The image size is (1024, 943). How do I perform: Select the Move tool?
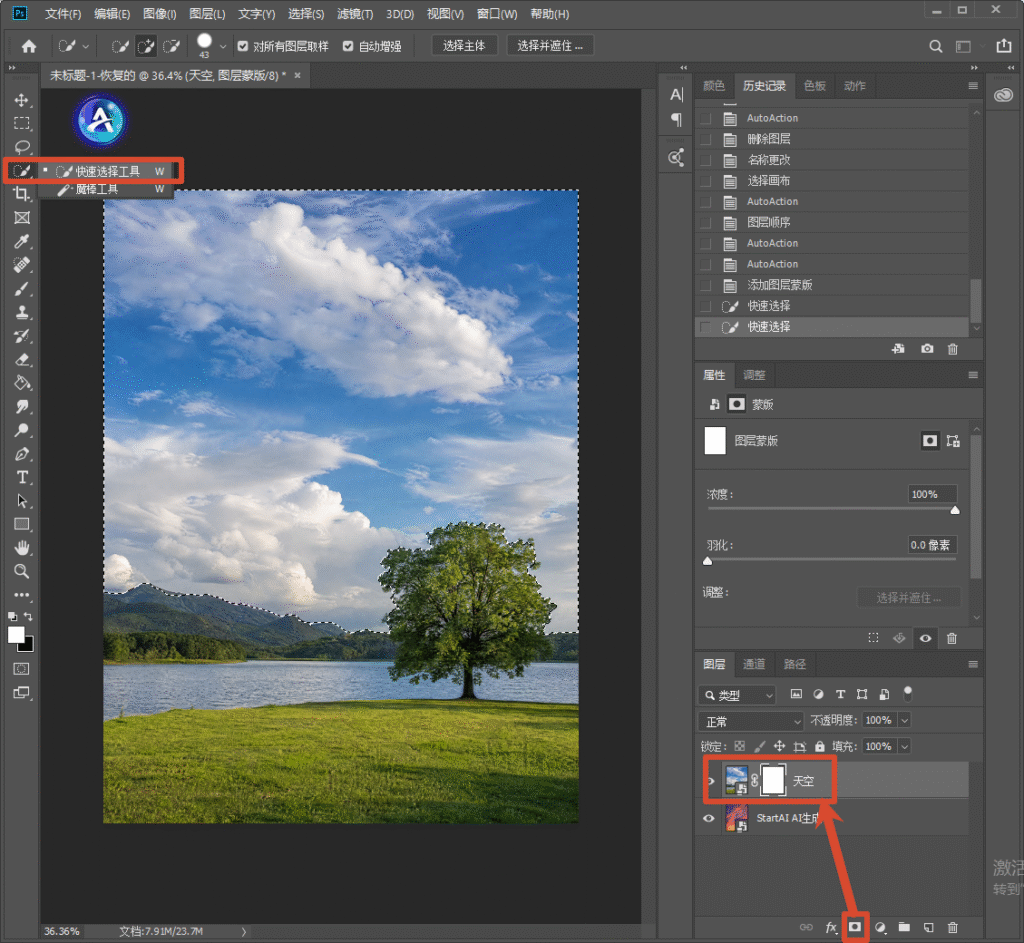[22, 100]
